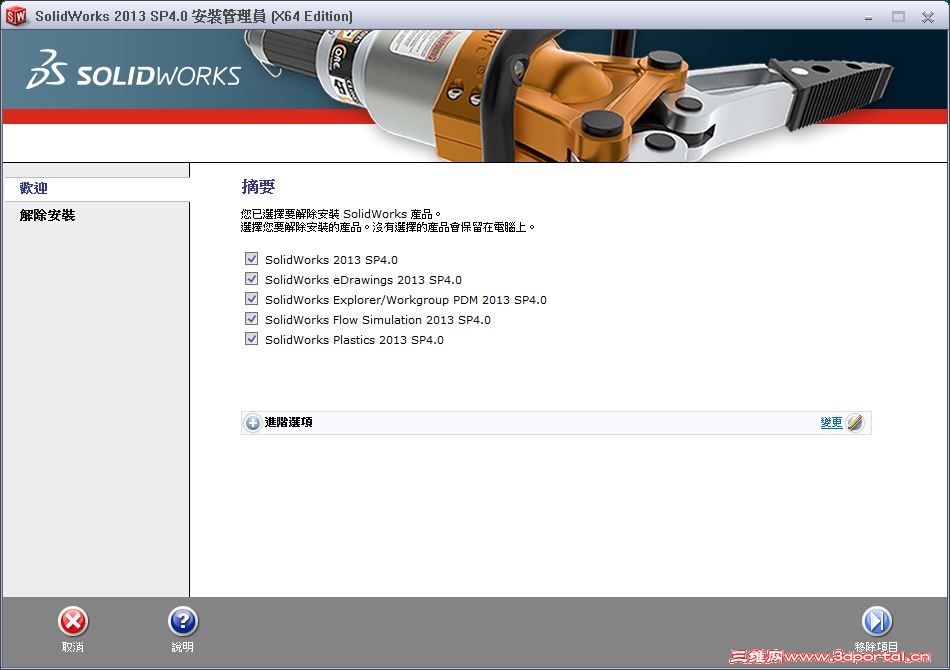The width and height of the screenshot is (950, 670).
Task: Maximize the installation manager window
Action: (x=898, y=17)
